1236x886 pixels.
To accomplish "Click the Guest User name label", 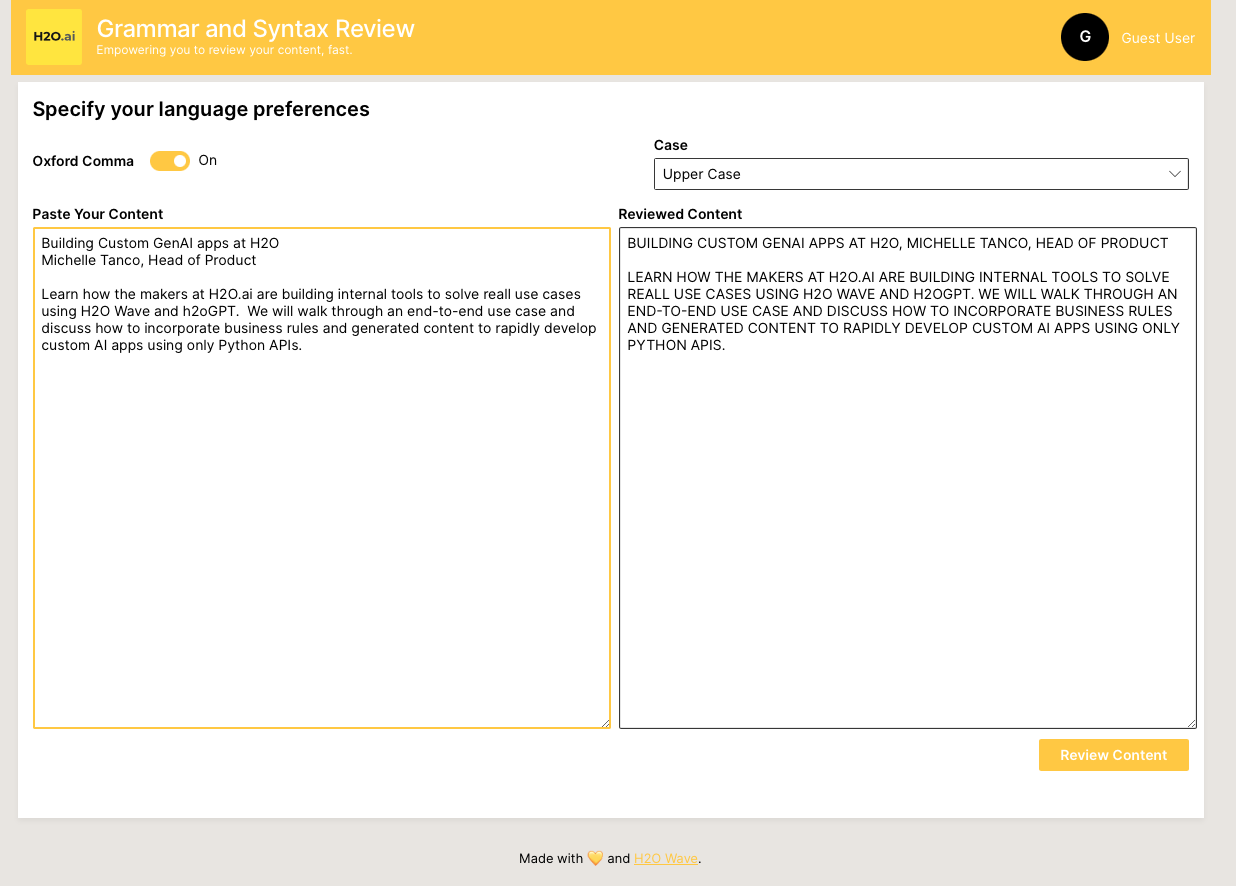I will (x=1158, y=38).
